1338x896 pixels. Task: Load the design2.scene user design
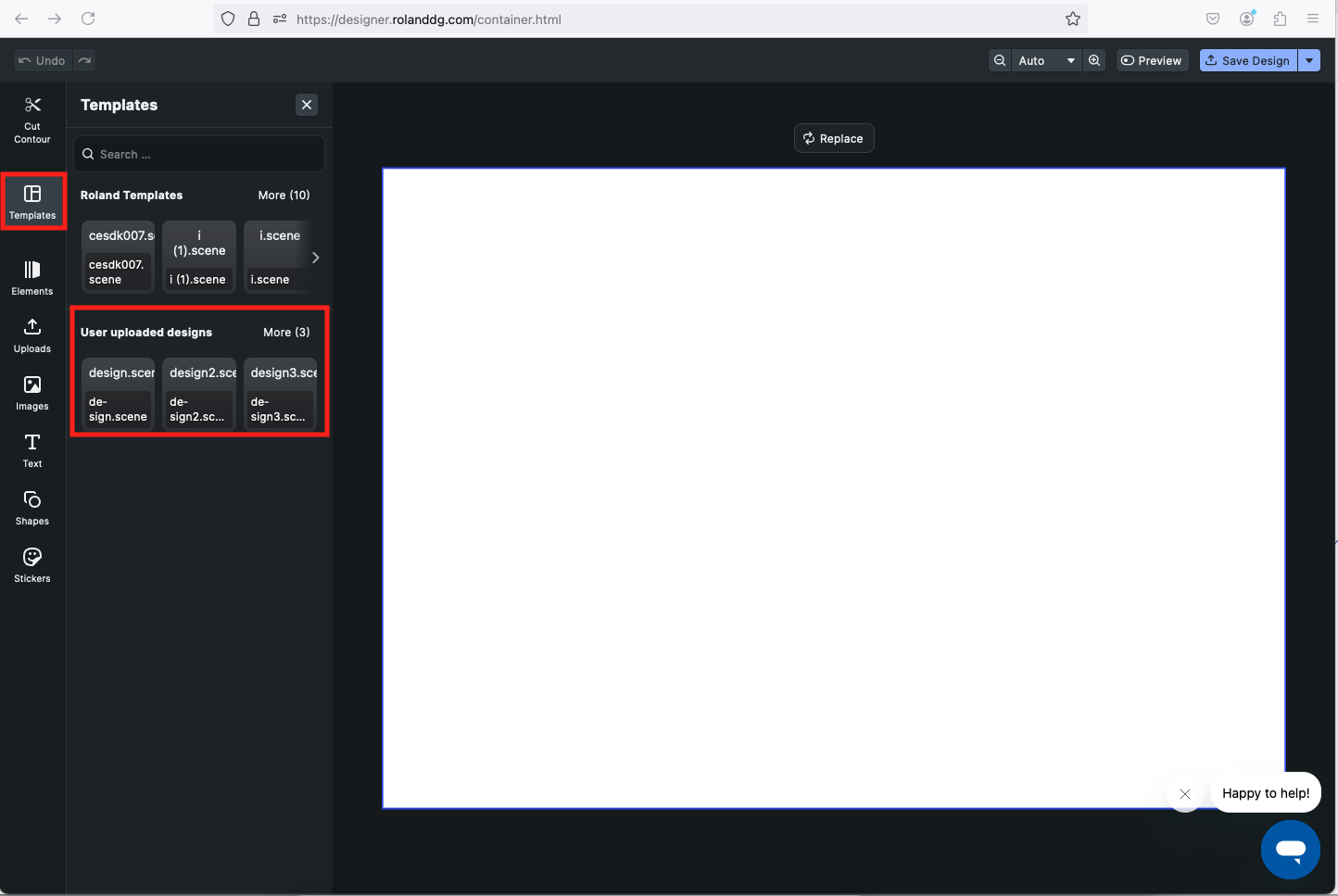pos(199,394)
